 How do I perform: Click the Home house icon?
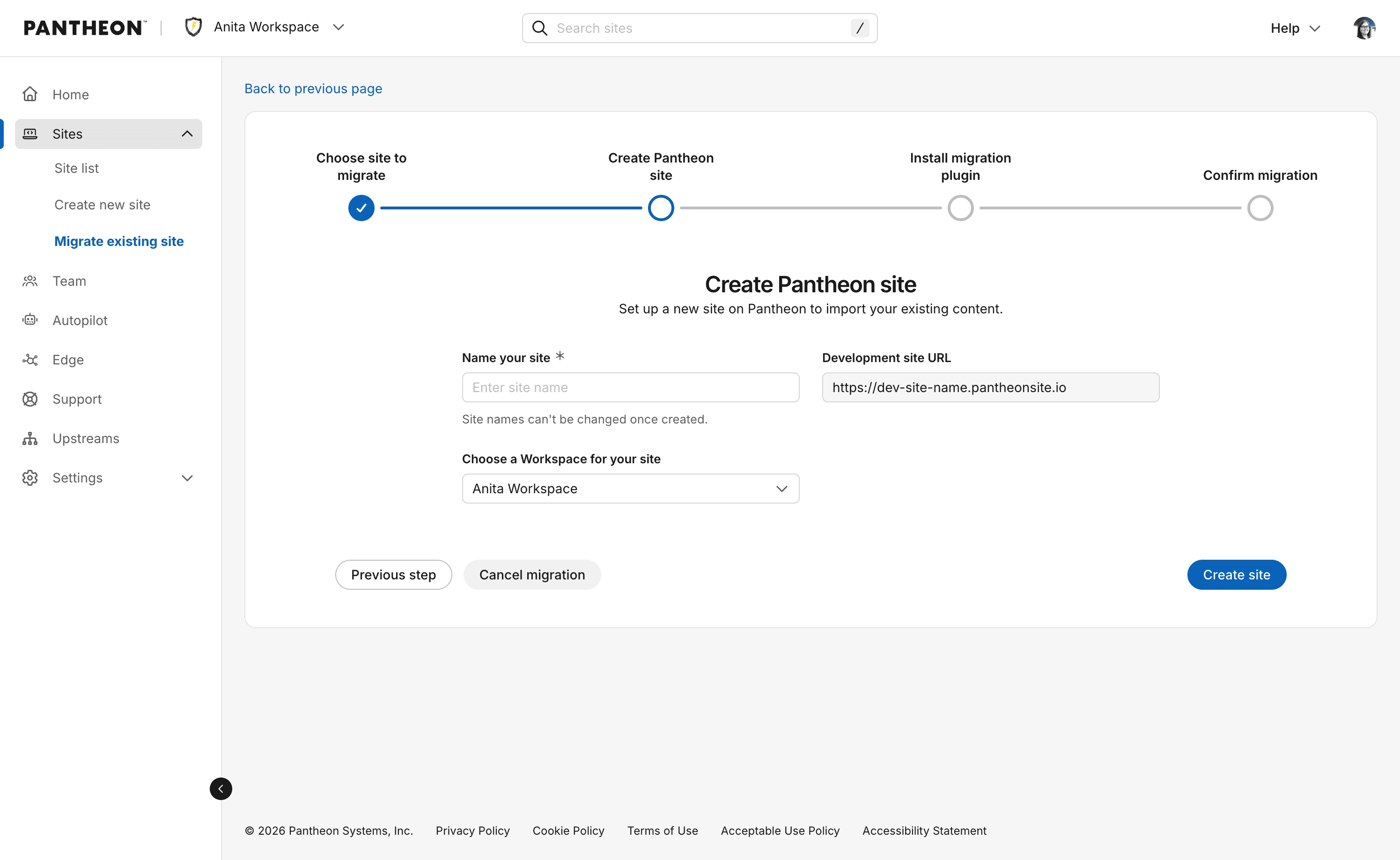click(30, 94)
